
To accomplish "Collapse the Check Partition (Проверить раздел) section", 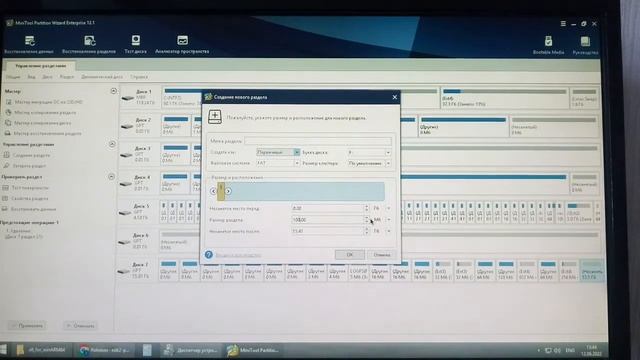I will click(x=111, y=177).
